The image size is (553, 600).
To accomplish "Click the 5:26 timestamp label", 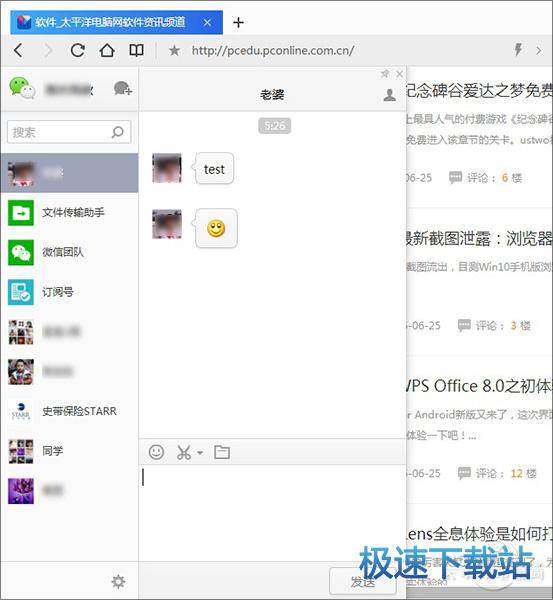I will click(274, 126).
